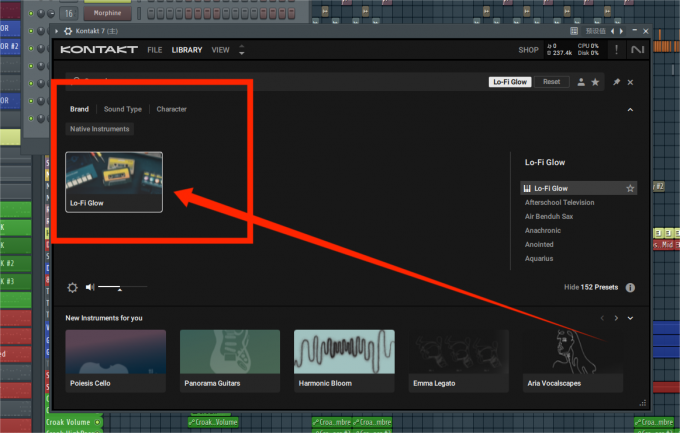Click the exclamation notification icon
Viewport: 680px width, 433px height.
pyautogui.click(x=616, y=49)
